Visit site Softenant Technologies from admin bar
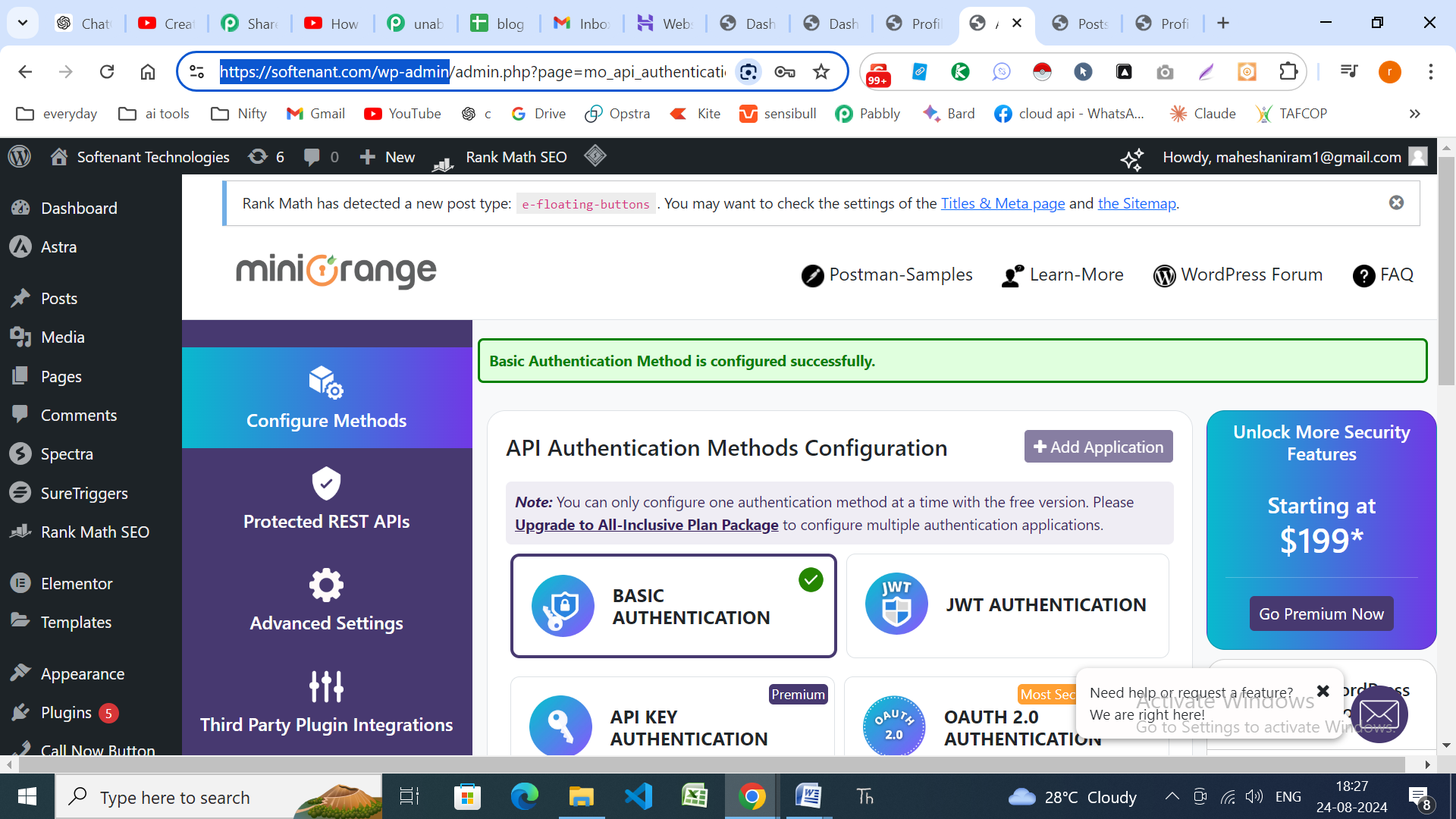1456x819 pixels. [140, 156]
